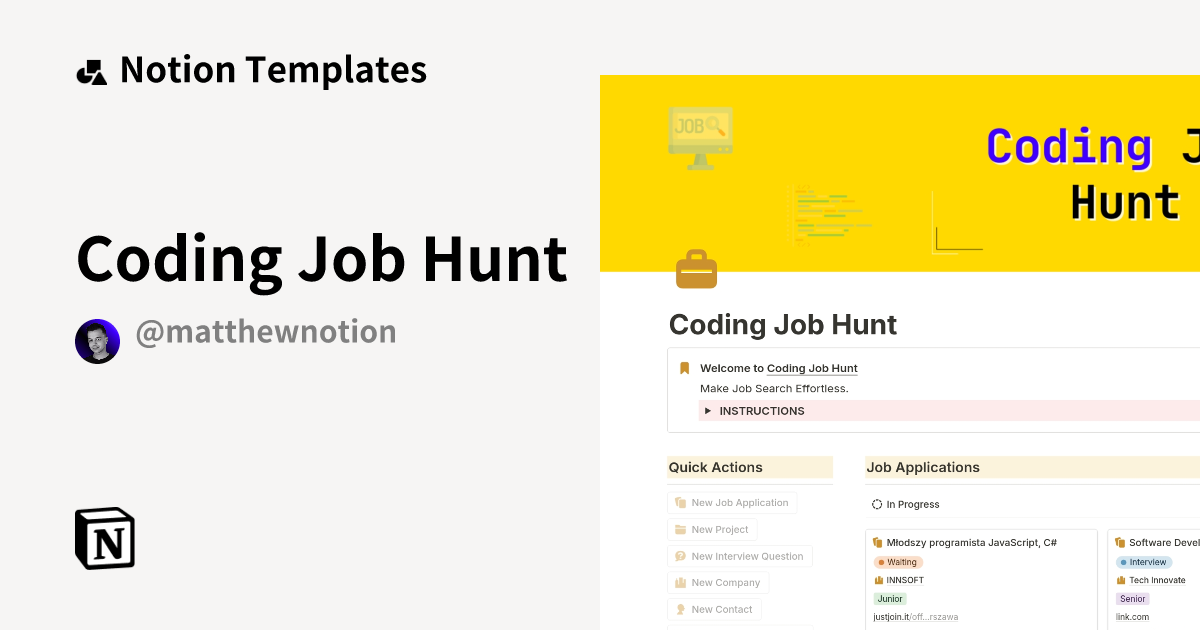Select the Waiting status tag
Image resolution: width=1200 pixels, height=630 pixels.
tap(897, 562)
